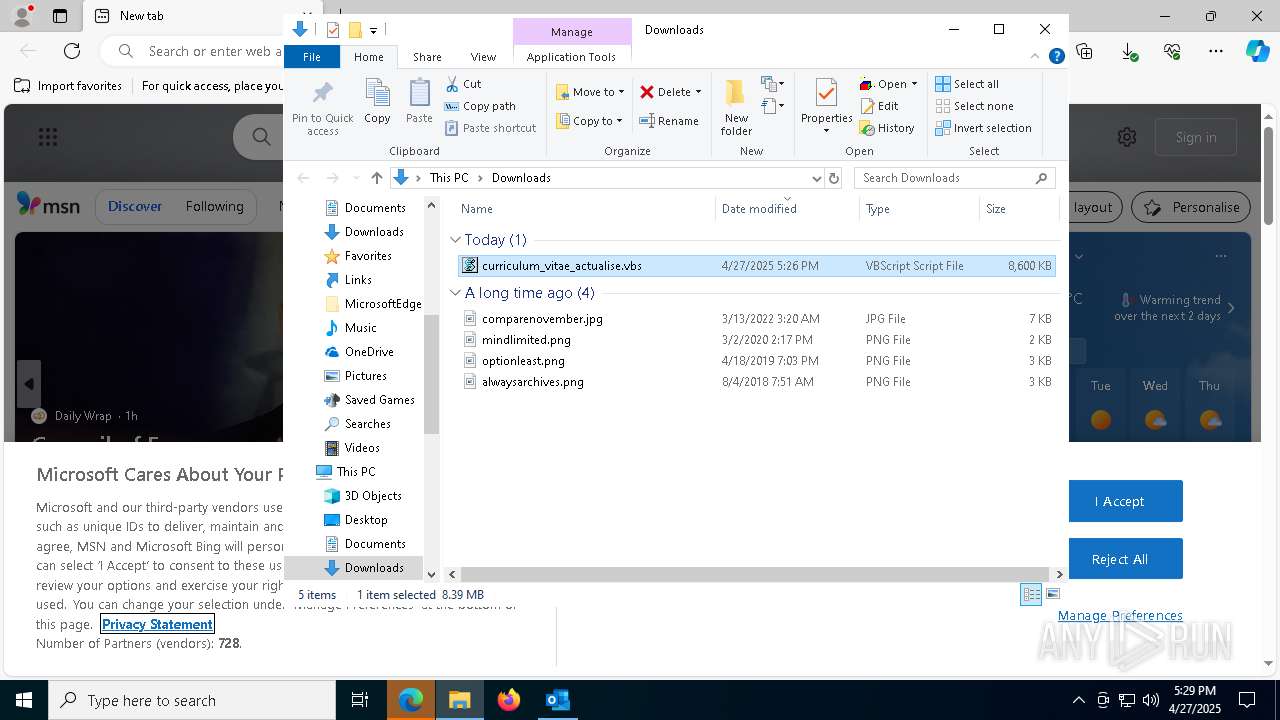1280x720 pixels.
Task: Click Manage Preferences link
Action: pyautogui.click(x=1120, y=615)
